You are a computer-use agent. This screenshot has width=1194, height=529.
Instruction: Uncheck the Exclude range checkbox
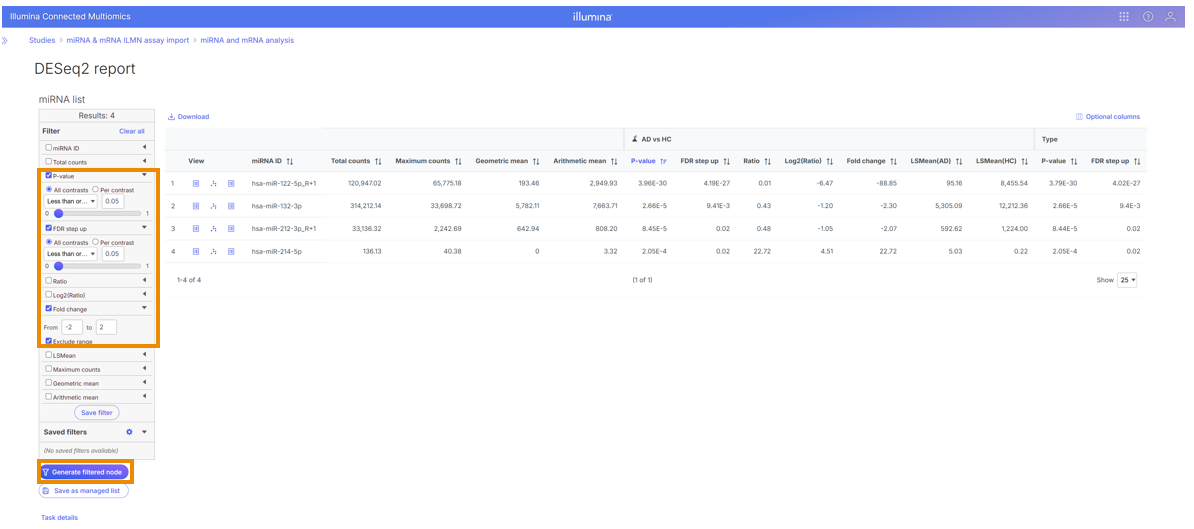tap(50, 342)
